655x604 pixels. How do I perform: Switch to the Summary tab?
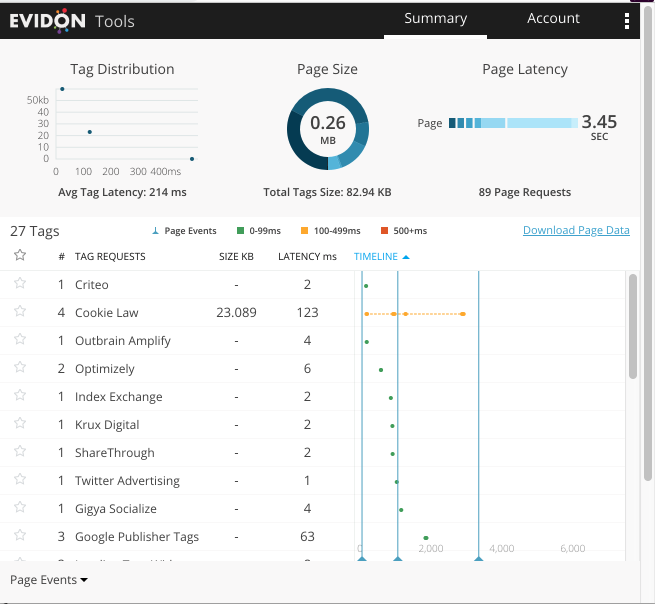435,19
